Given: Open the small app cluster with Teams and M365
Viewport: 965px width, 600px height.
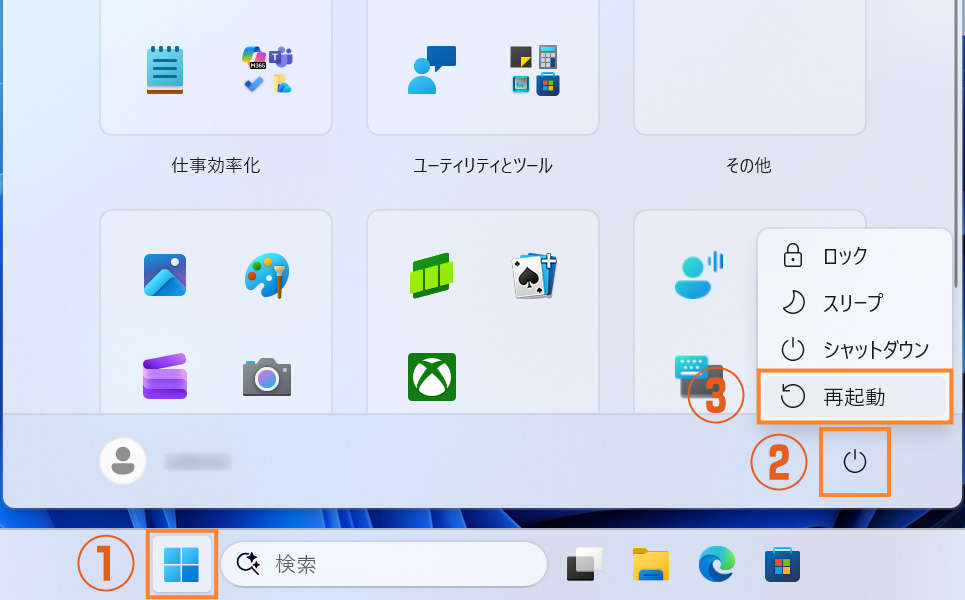Looking at the screenshot, I should point(267,70).
